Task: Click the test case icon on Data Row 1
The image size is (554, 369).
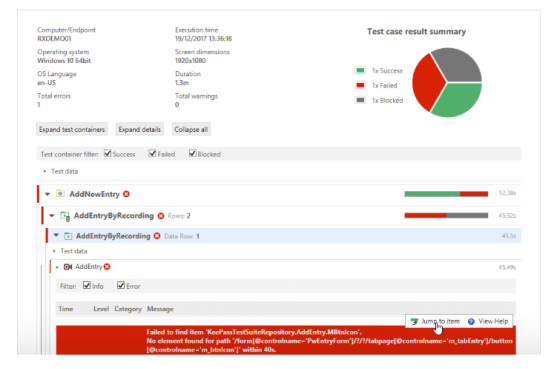Action: [x=68, y=236]
